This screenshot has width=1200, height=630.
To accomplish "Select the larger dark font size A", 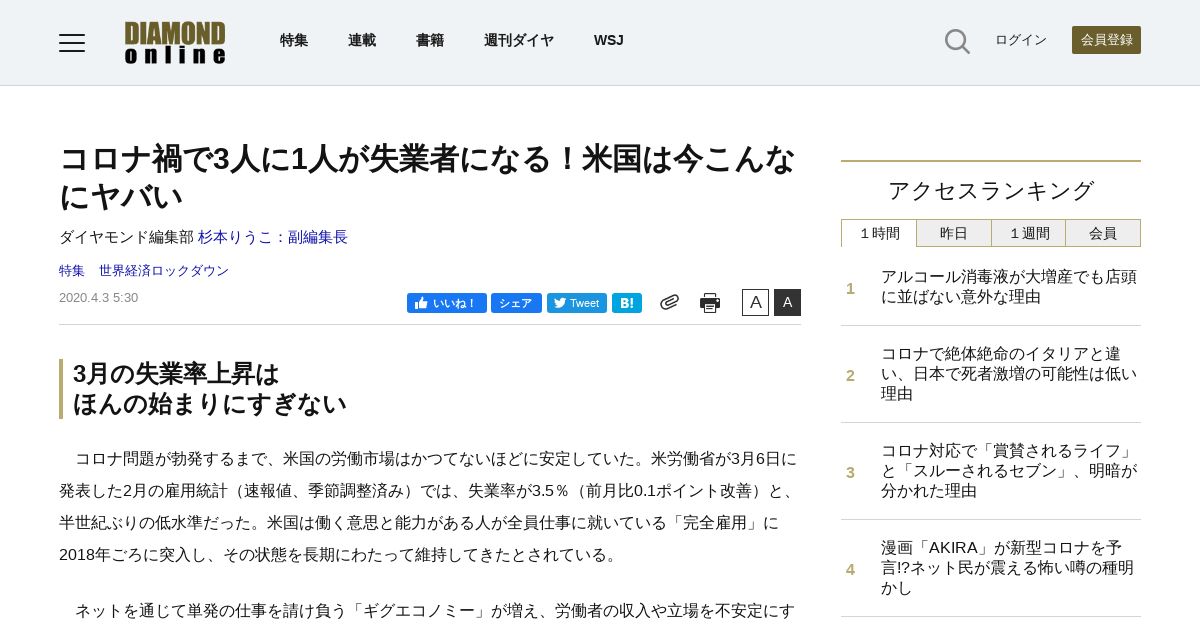I will pyautogui.click(x=787, y=303).
